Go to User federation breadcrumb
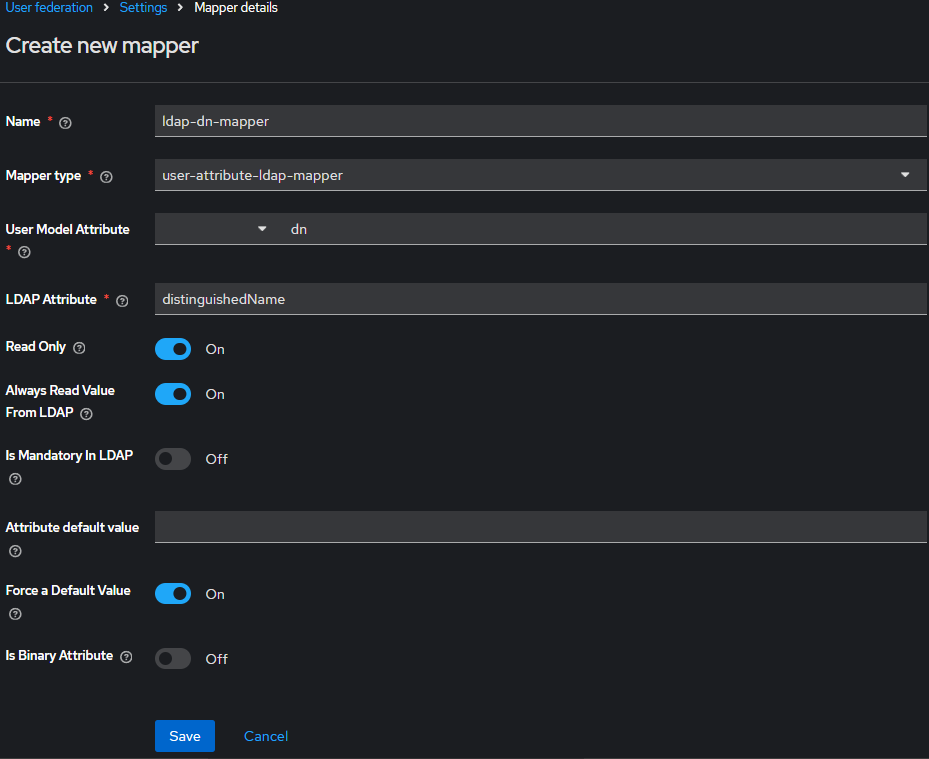 [49, 8]
